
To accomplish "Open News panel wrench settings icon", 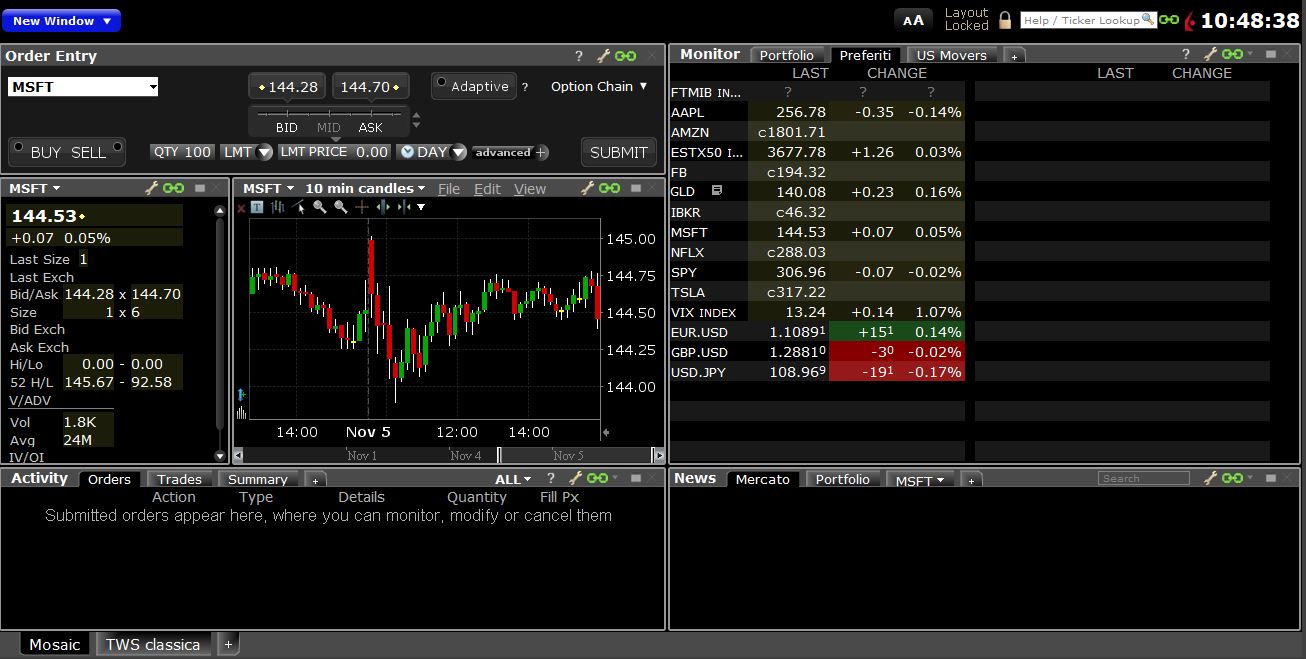I will (x=1210, y=478).
